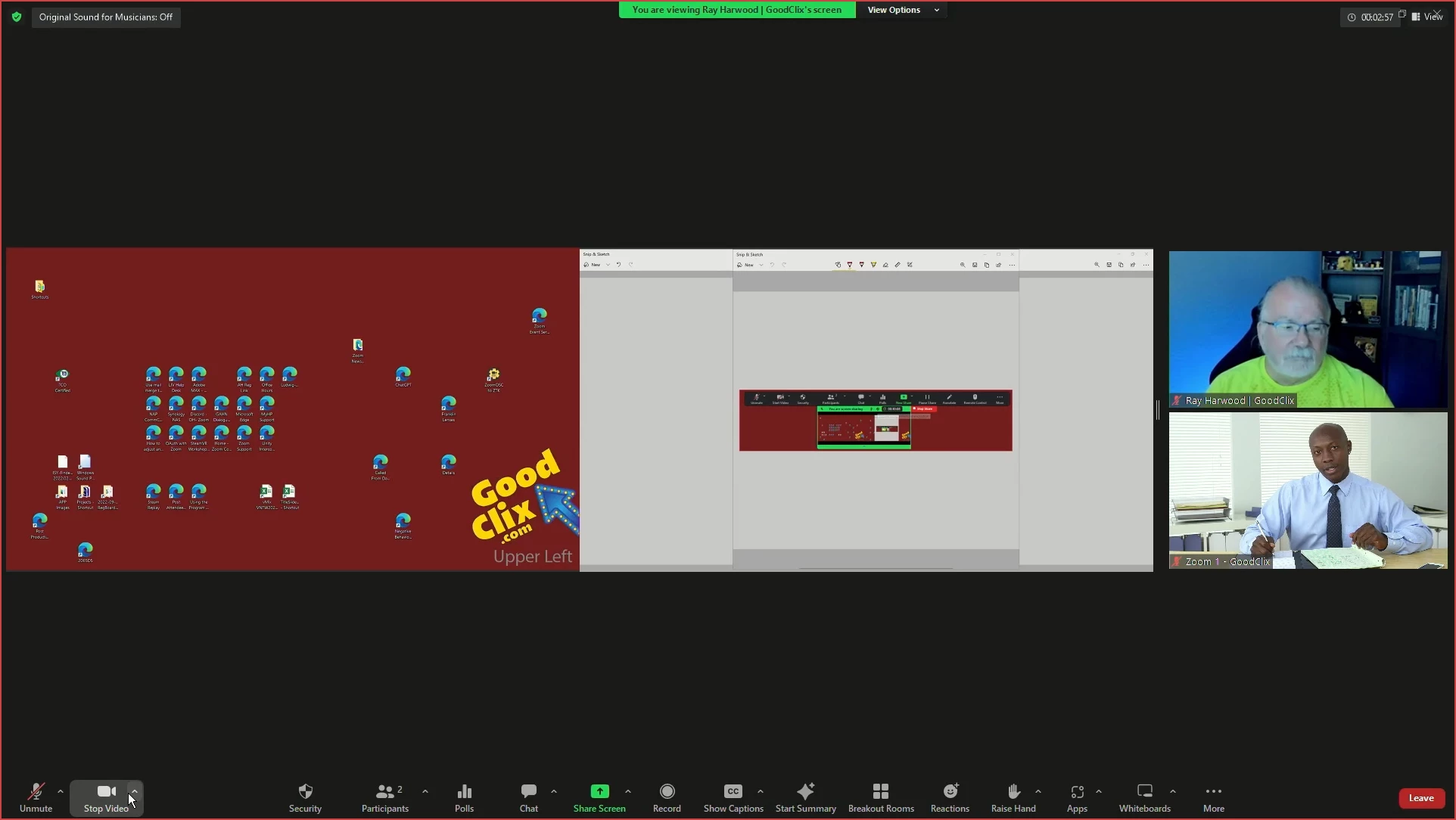The height and width of the screenshot is (820, 1456).
Task: Toggle Original Sound for Musicians
Action: pyautogui.click(x=106, y=17)
